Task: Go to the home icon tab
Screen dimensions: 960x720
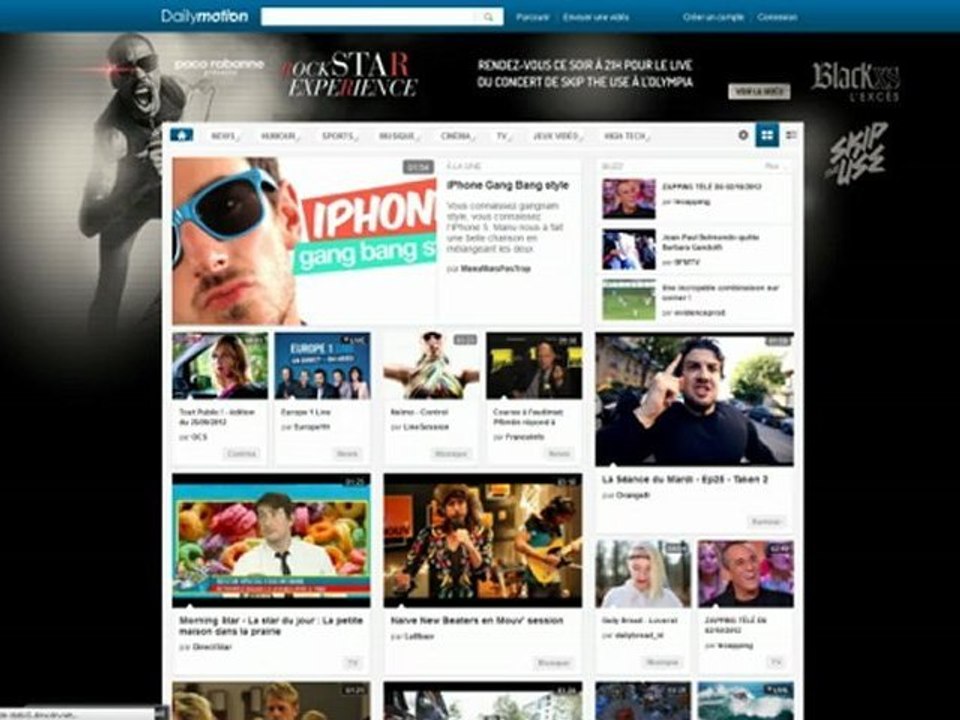Action: click(x=182, y=135)
